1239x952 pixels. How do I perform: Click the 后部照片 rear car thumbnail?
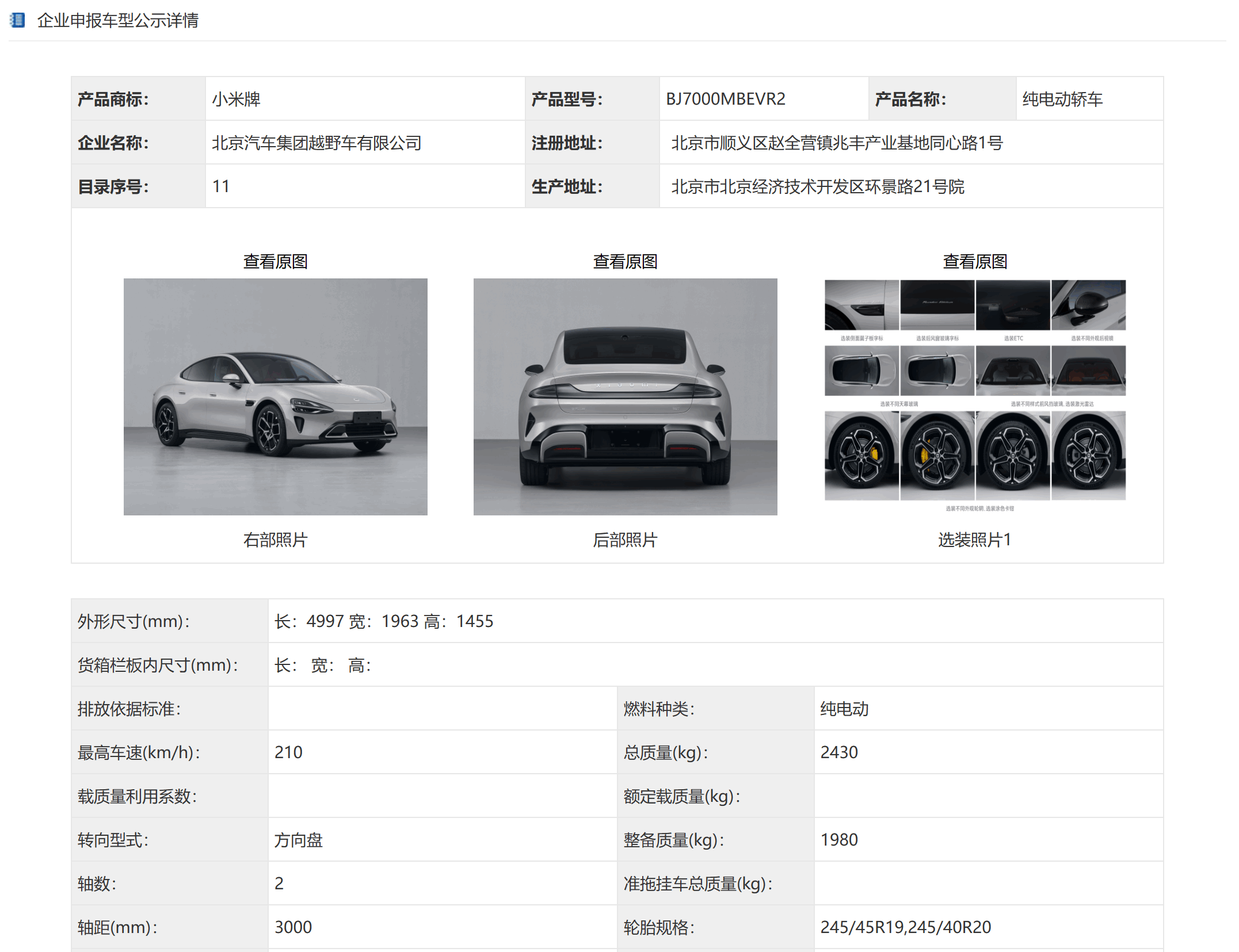pyautogui.click(x=625, y=397)
